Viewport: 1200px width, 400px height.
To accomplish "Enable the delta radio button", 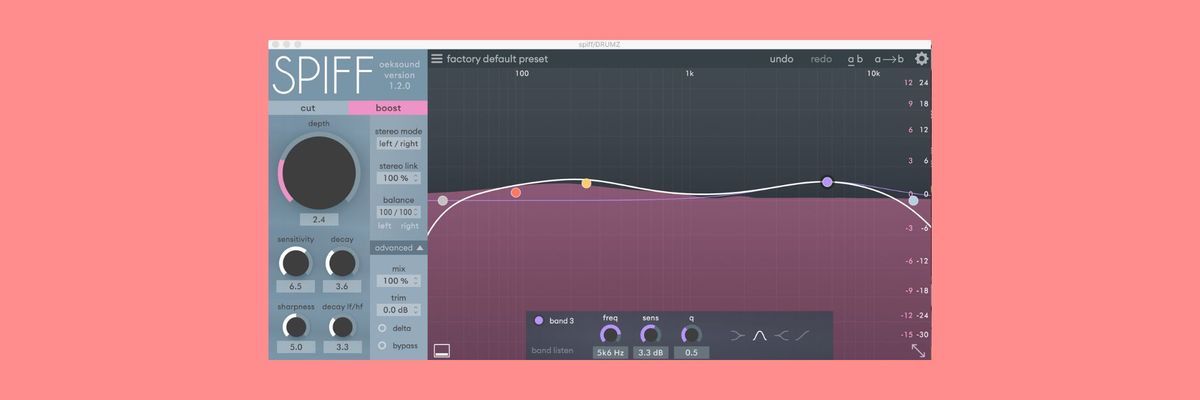I will tap(382, 328).
